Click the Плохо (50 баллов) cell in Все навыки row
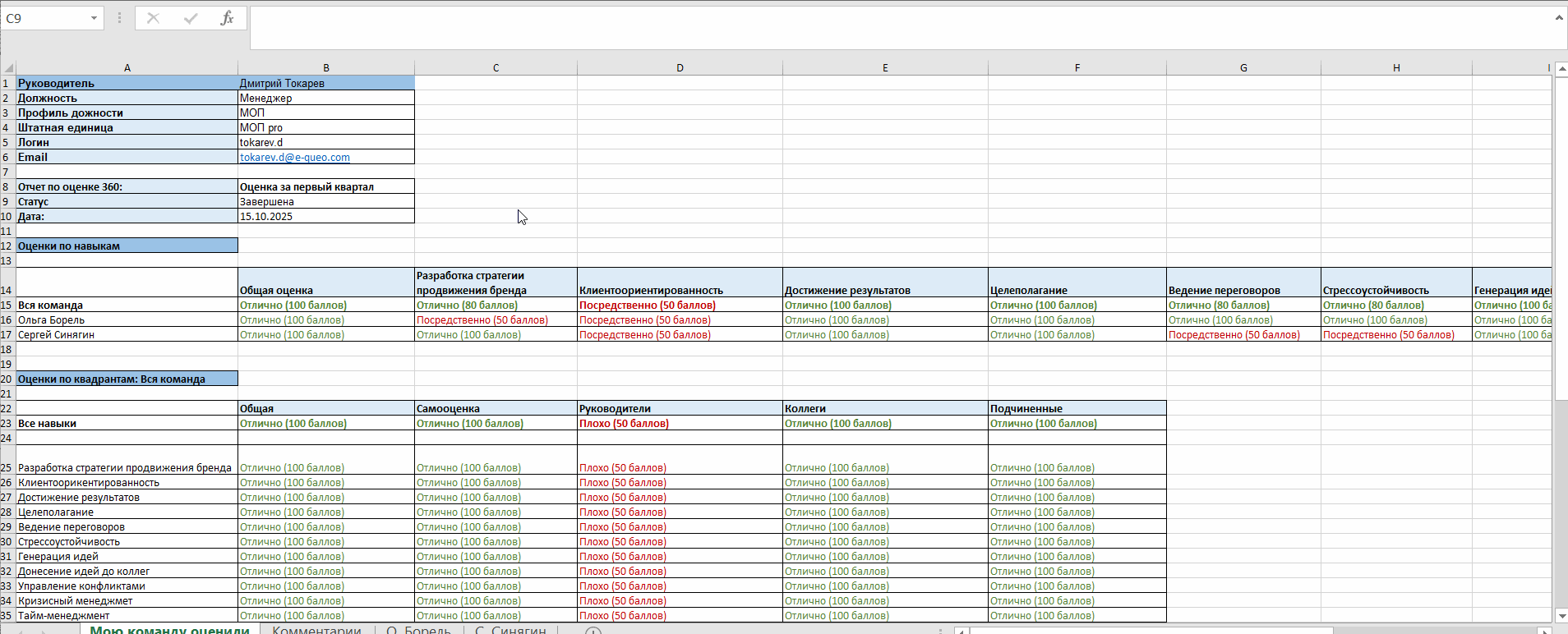Screen dimensions: 1568x634 [680, 423]
